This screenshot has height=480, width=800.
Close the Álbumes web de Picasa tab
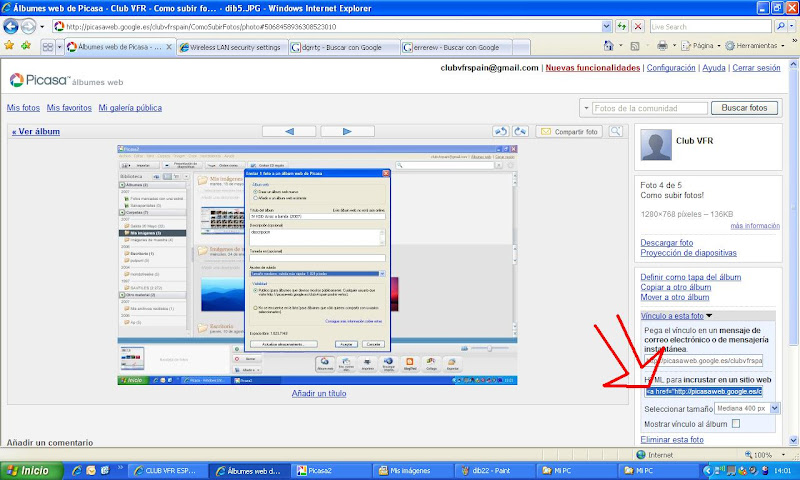[x=169, y=47]
